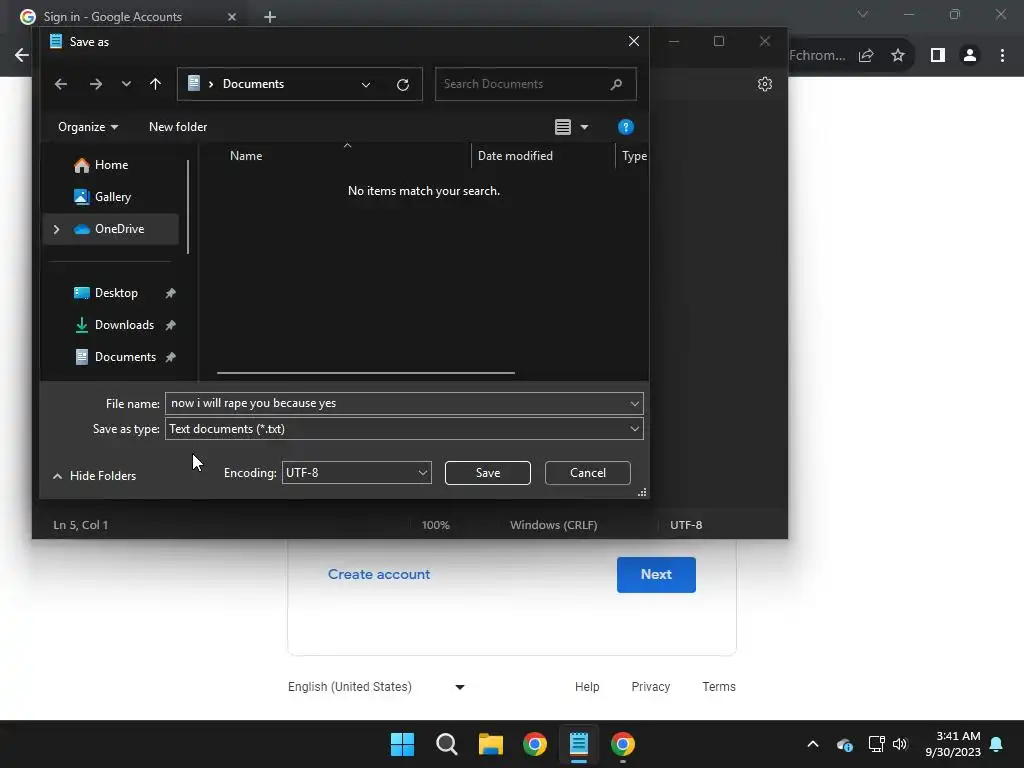The image size is (1024, 768).
Task: Open Desktop pinned folder
Action: coord(116,293)
